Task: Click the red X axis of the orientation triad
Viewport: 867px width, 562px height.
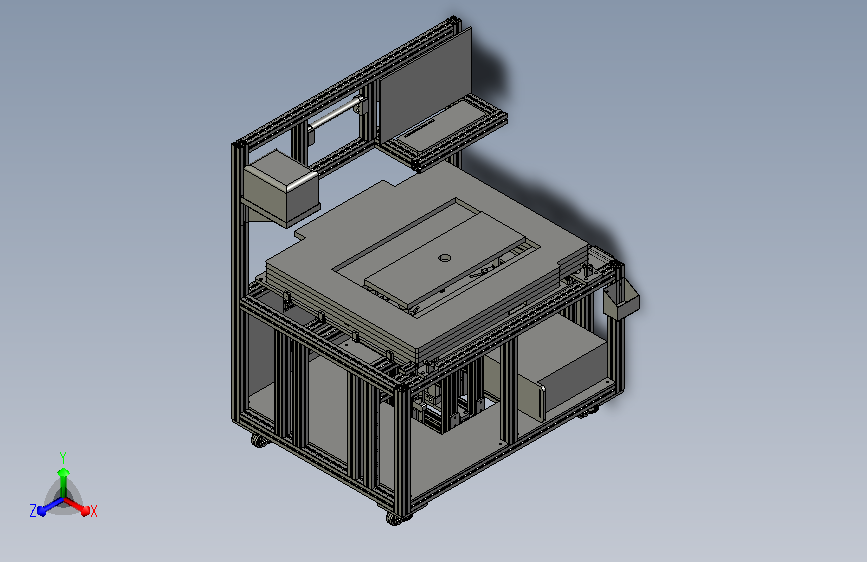Action: coord(77,506)
